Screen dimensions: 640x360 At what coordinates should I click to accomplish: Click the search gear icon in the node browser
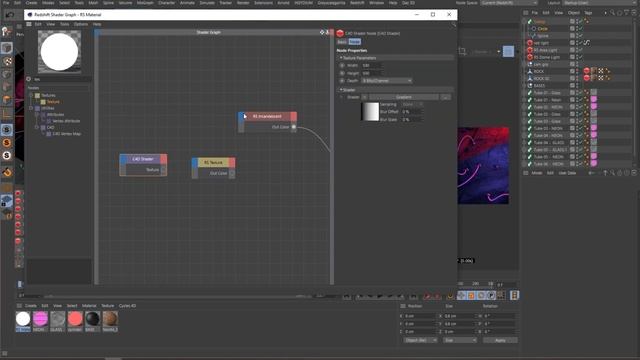point(29,79)
